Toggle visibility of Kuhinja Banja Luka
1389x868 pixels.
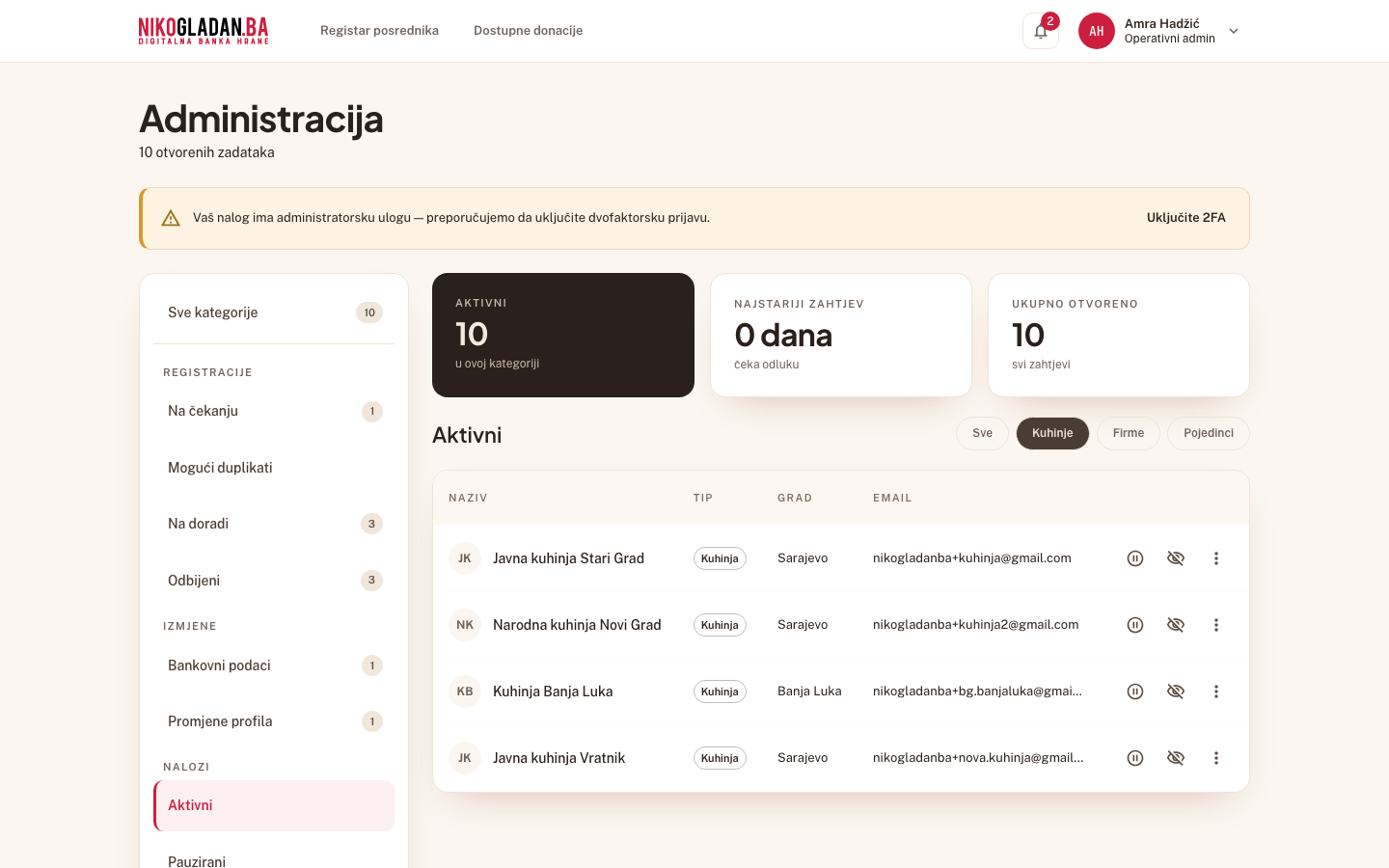pyautogui.click(x=1176, y=692)
